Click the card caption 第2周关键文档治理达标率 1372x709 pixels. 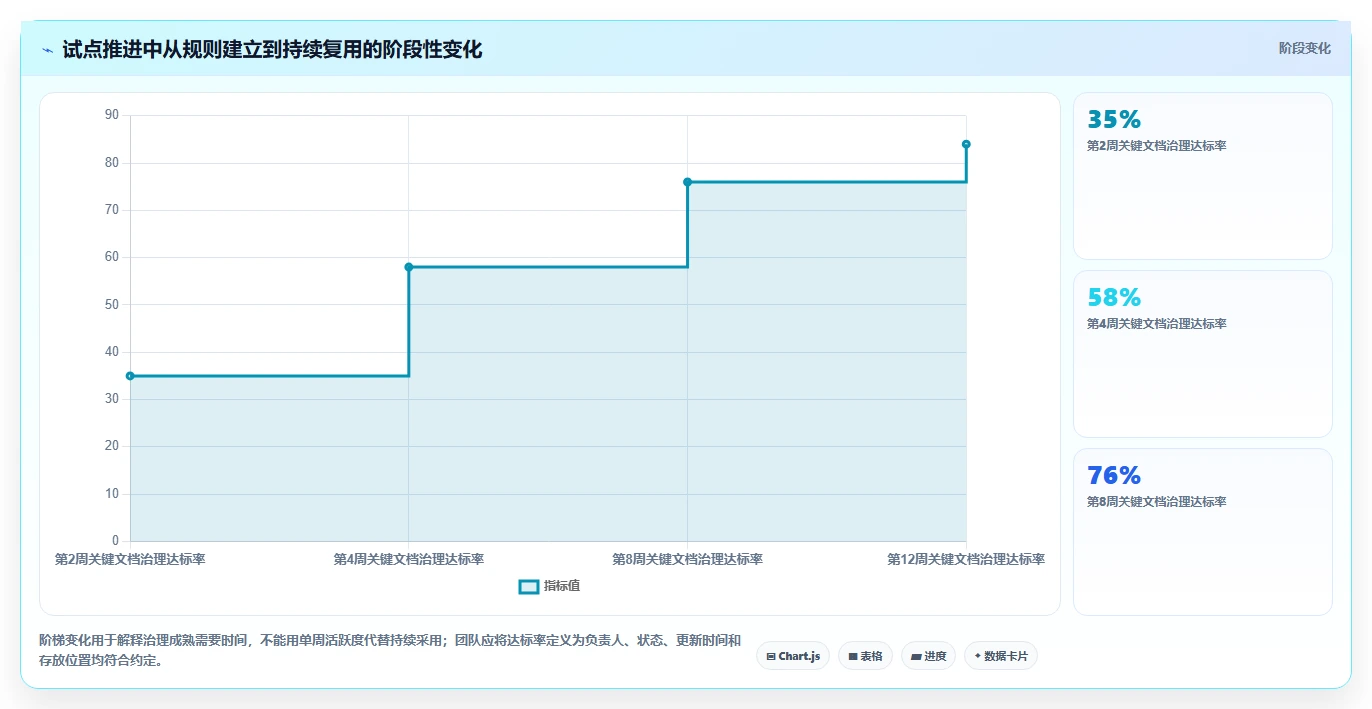(x=1157, y=146)
